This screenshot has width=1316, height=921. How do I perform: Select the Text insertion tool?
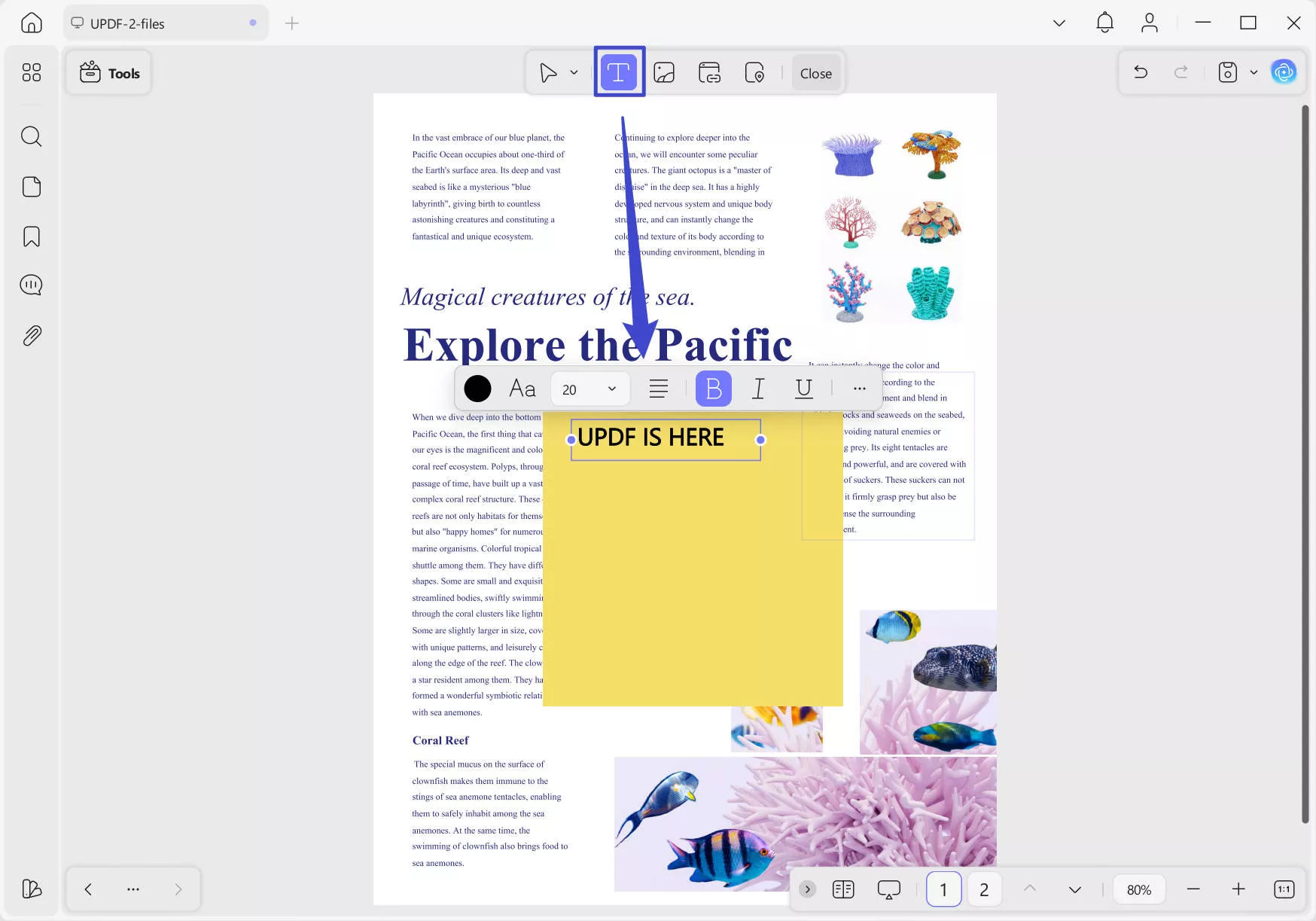pos(619,72)
